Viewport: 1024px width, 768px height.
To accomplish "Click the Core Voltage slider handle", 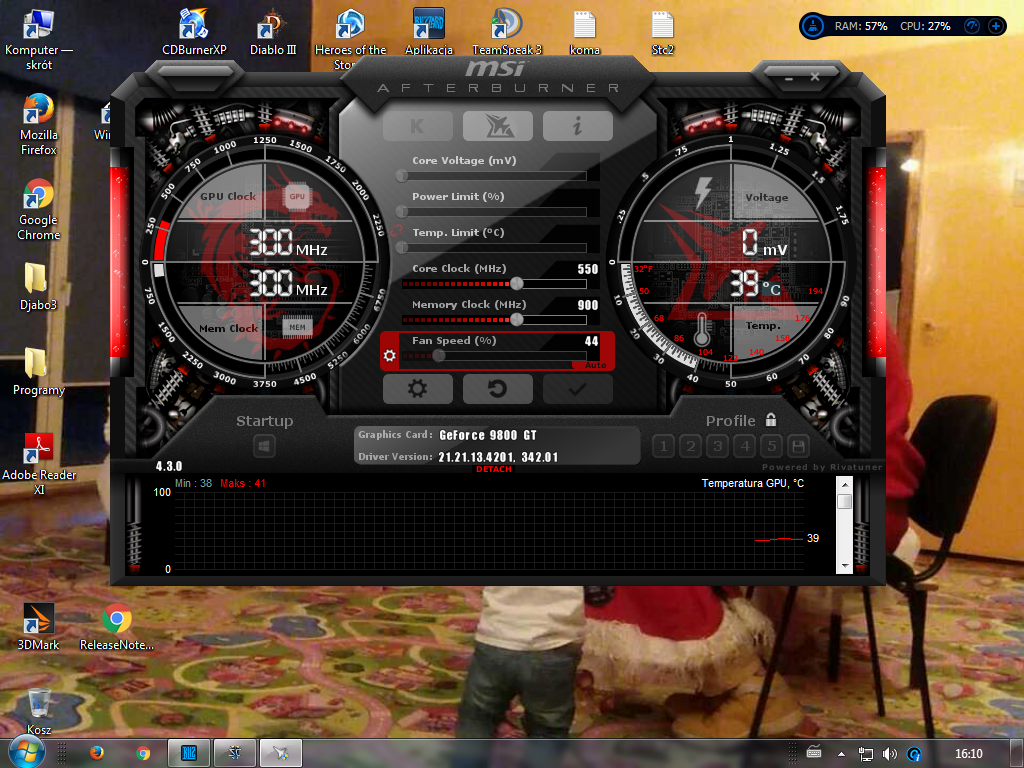I will [402, 175].
